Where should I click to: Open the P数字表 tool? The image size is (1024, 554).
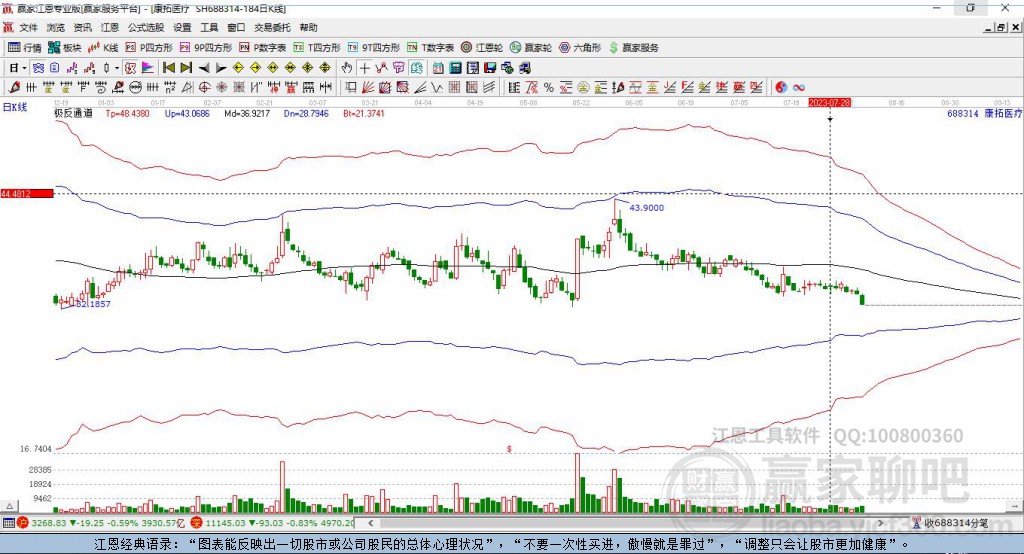point(263,48)
